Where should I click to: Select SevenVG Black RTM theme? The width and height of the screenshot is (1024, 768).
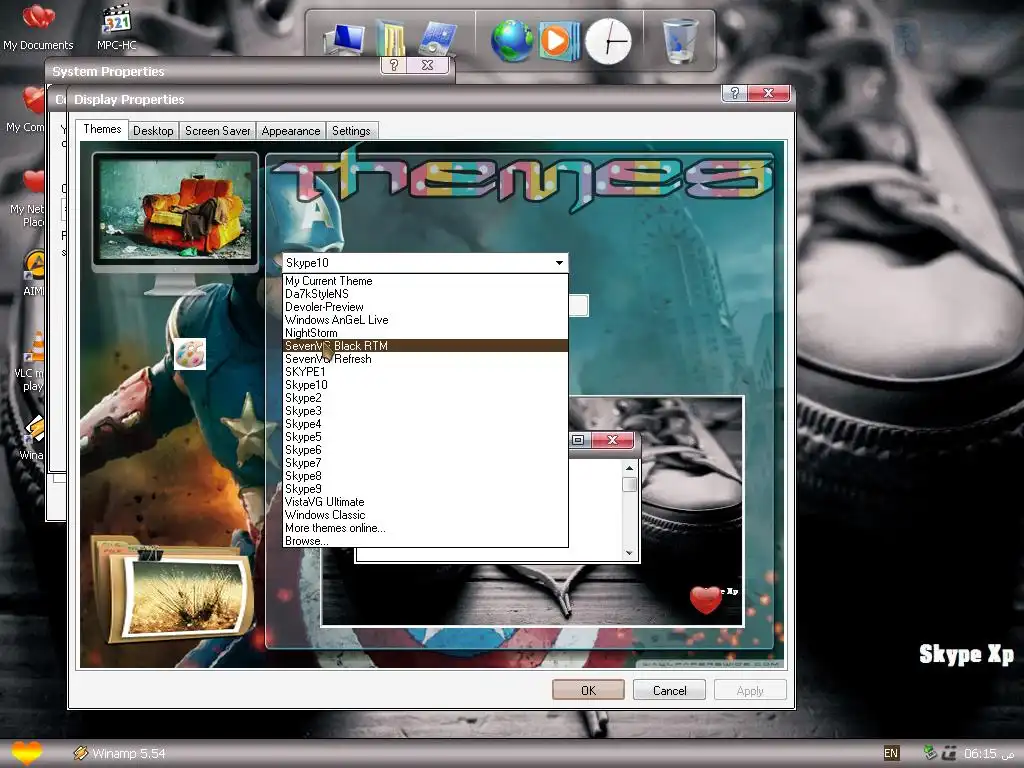(425, 345)
